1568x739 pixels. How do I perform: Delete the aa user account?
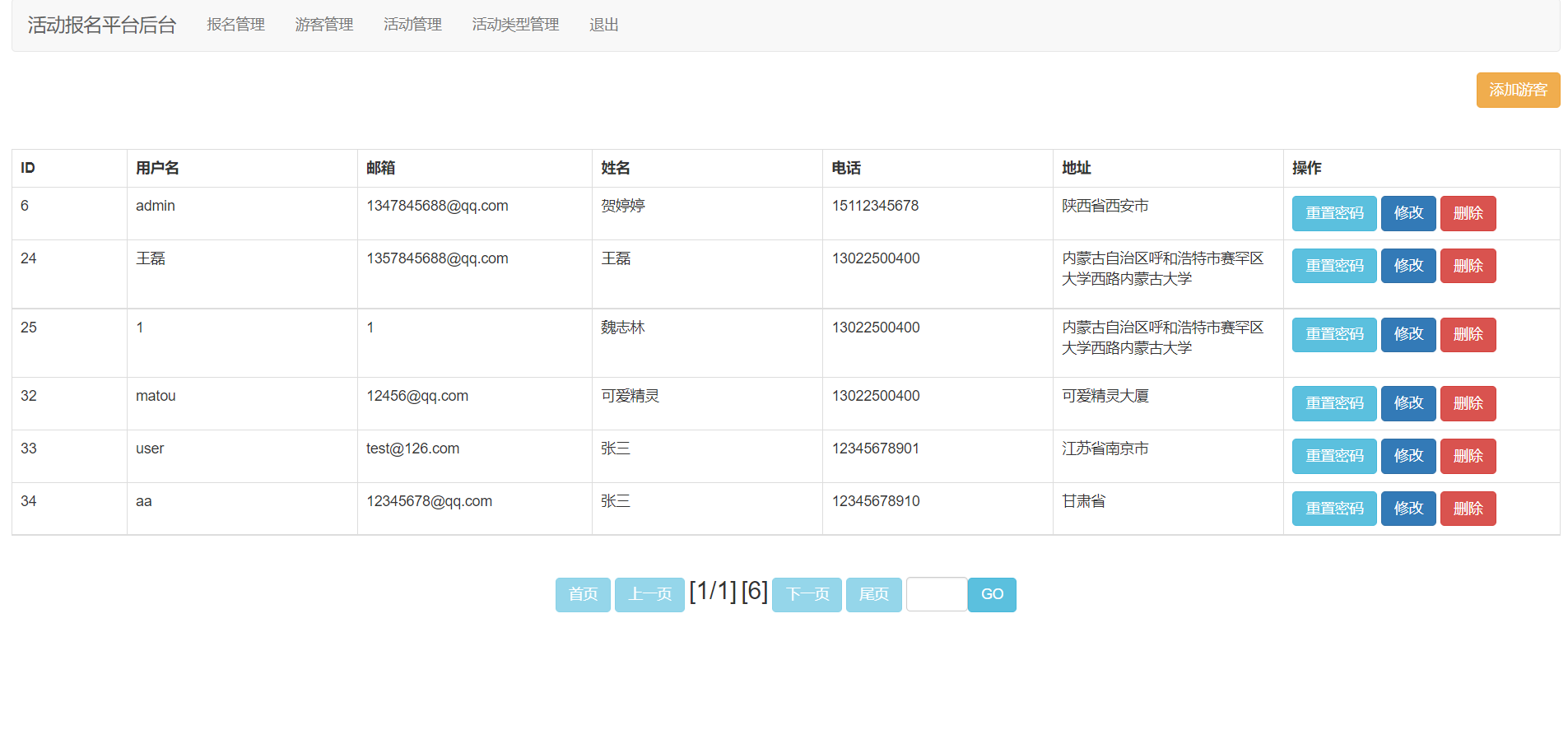tap(1468, 509)
